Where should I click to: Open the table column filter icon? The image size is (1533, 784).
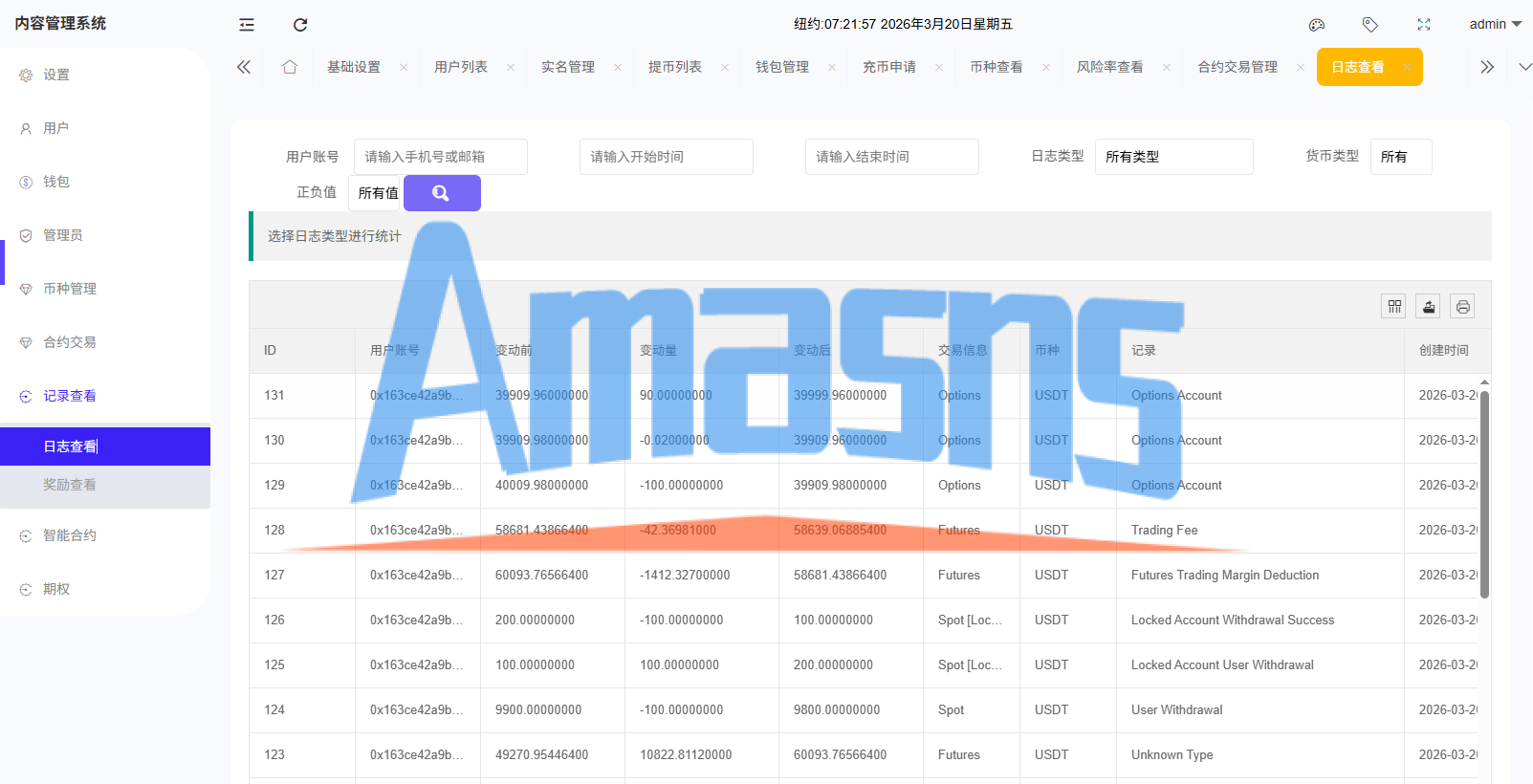[x=1394, y=306]
